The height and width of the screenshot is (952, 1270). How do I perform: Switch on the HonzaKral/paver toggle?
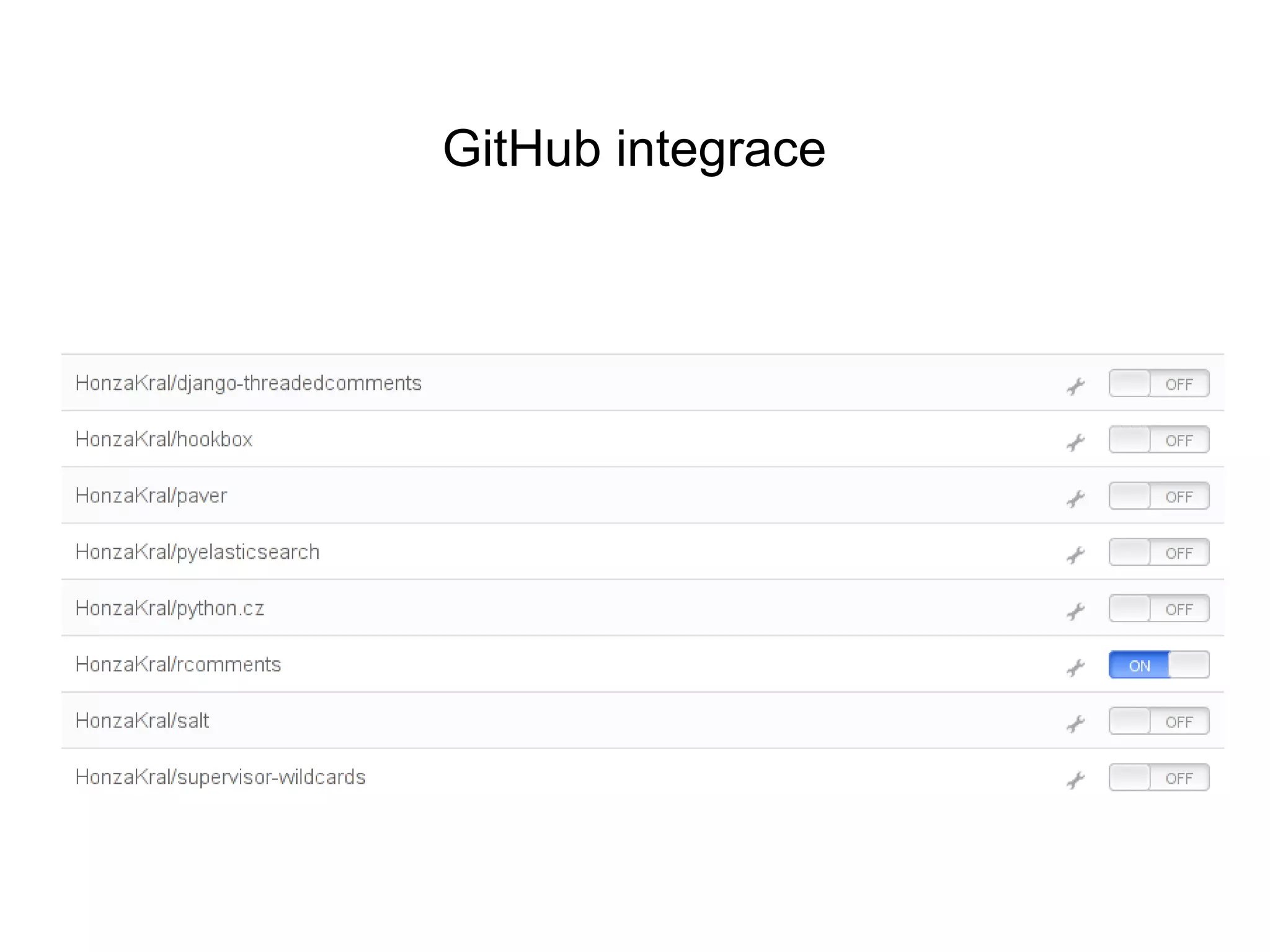pyautogui.click(x=1158, y=496)
